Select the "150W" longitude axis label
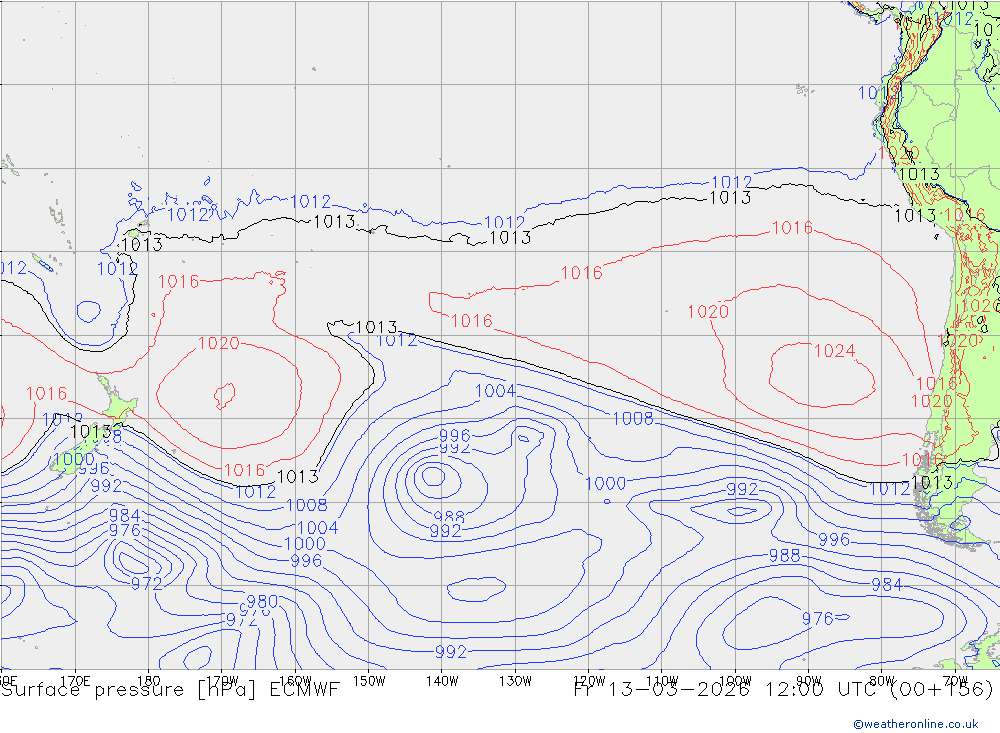 pyautogui.click(x=369, y=681)
